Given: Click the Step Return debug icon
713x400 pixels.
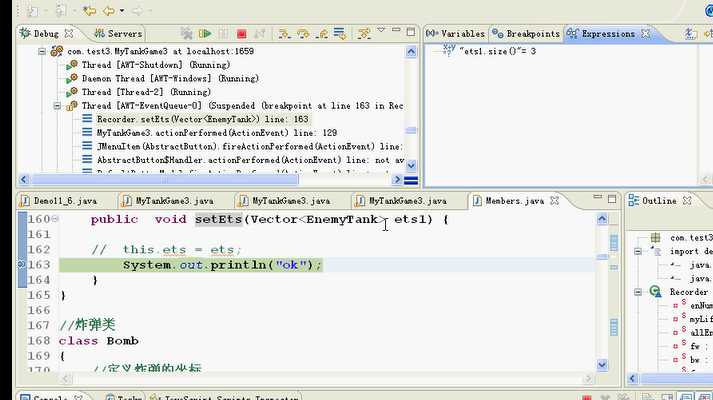Looking at the screenshot, I should (x=322, y=34).
